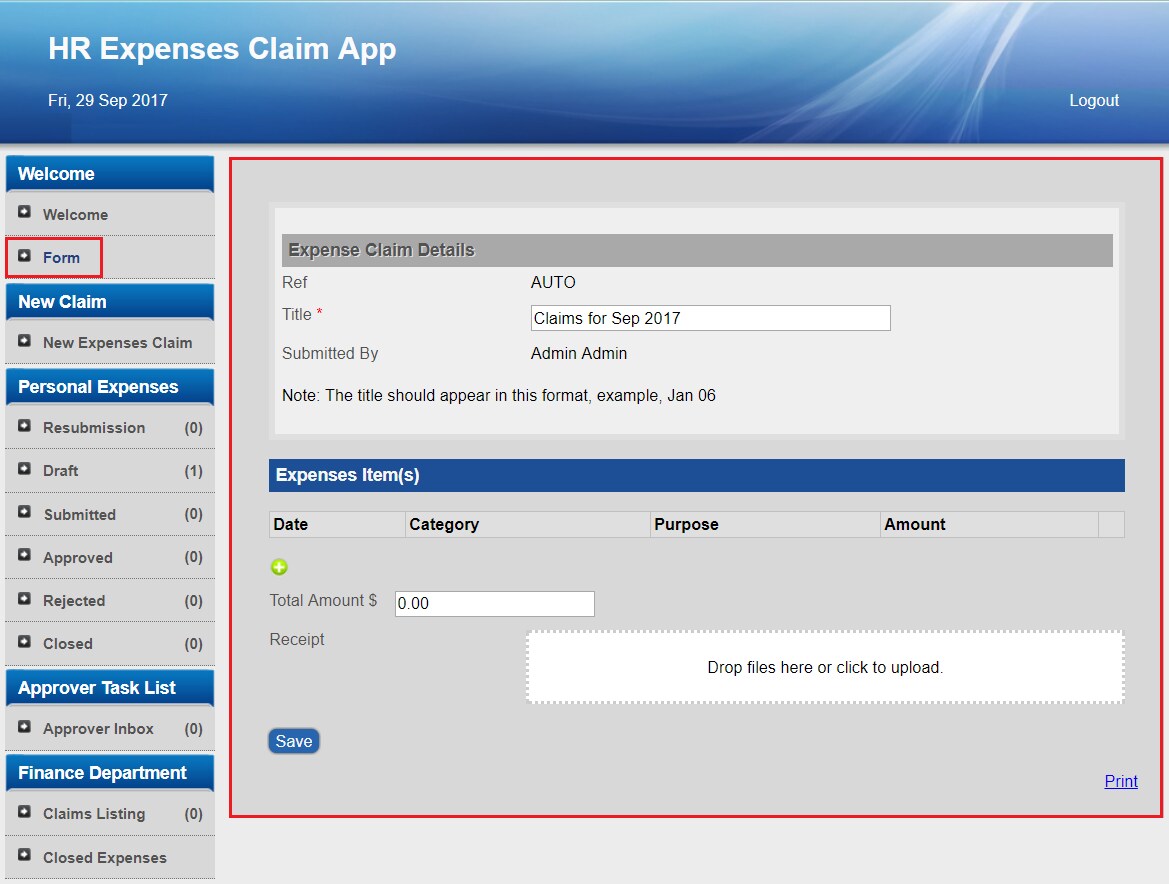The height and width of the screenshot is (884, 1169).
Task: Click the arrow icon beside Claims Listing
Action: click(x=25, y=812)
